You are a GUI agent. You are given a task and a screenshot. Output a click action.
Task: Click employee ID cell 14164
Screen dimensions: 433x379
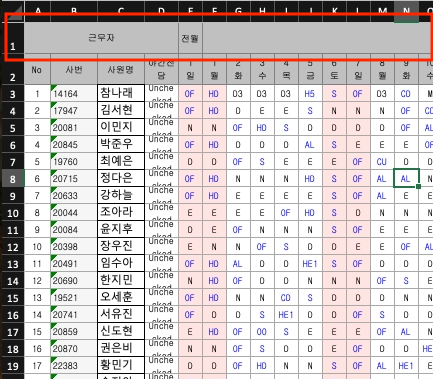click(x=74, y=94)
